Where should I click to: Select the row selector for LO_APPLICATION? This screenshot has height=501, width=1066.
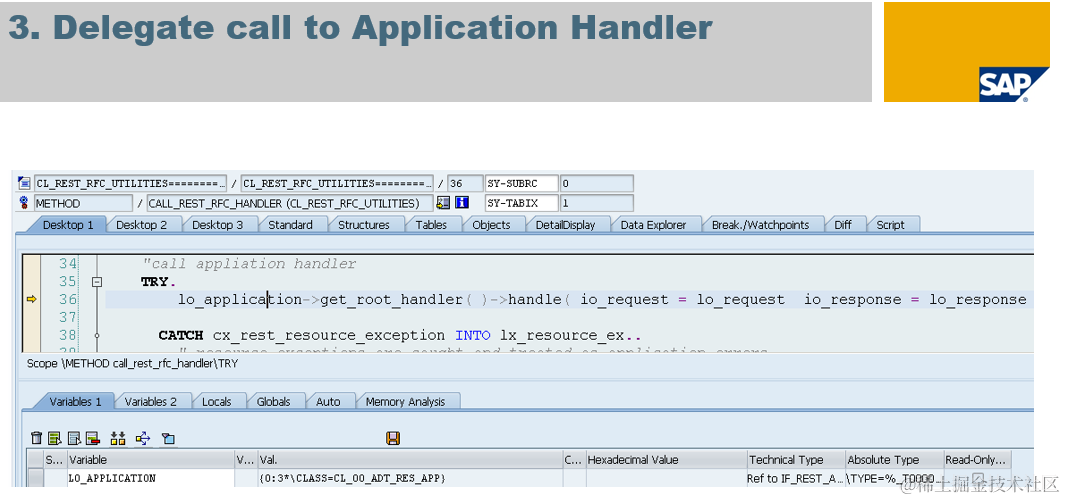[35, 479]
